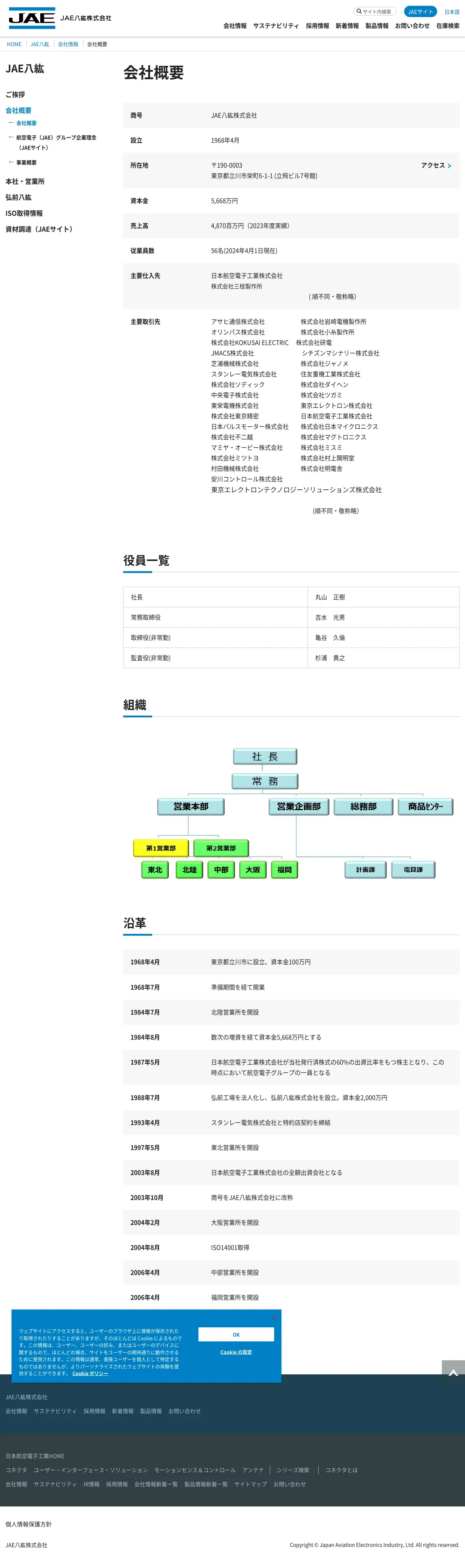Click the JAE logo in header
The width and height of the screenshot is (465, 1568).
(x=32, y=18)
